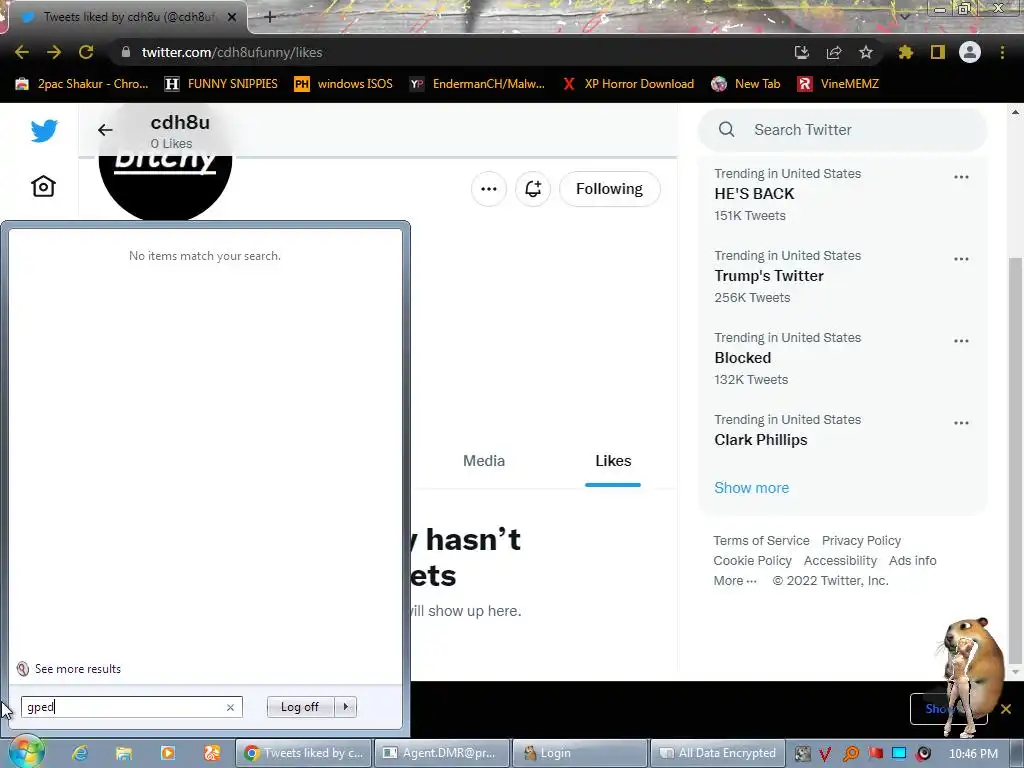Switch to All Data Encrypted taskbar window
This screenshot has width=1024, height=768.
click(717, 753)
